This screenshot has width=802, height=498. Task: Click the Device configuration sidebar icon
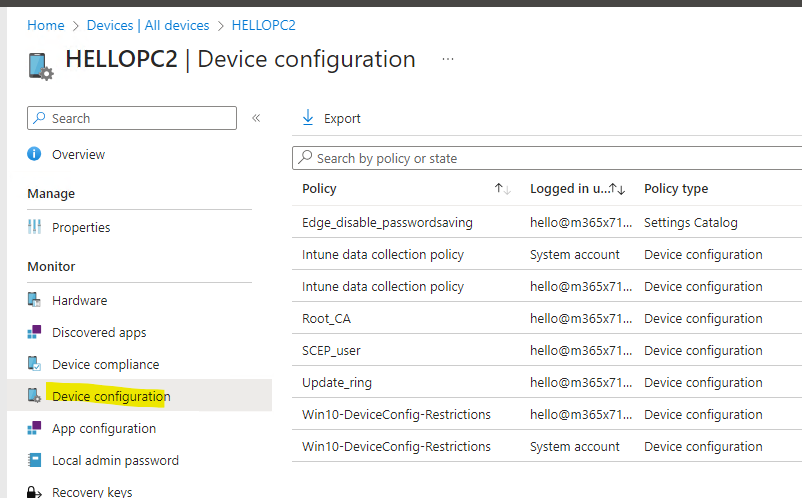click(34, 395)
